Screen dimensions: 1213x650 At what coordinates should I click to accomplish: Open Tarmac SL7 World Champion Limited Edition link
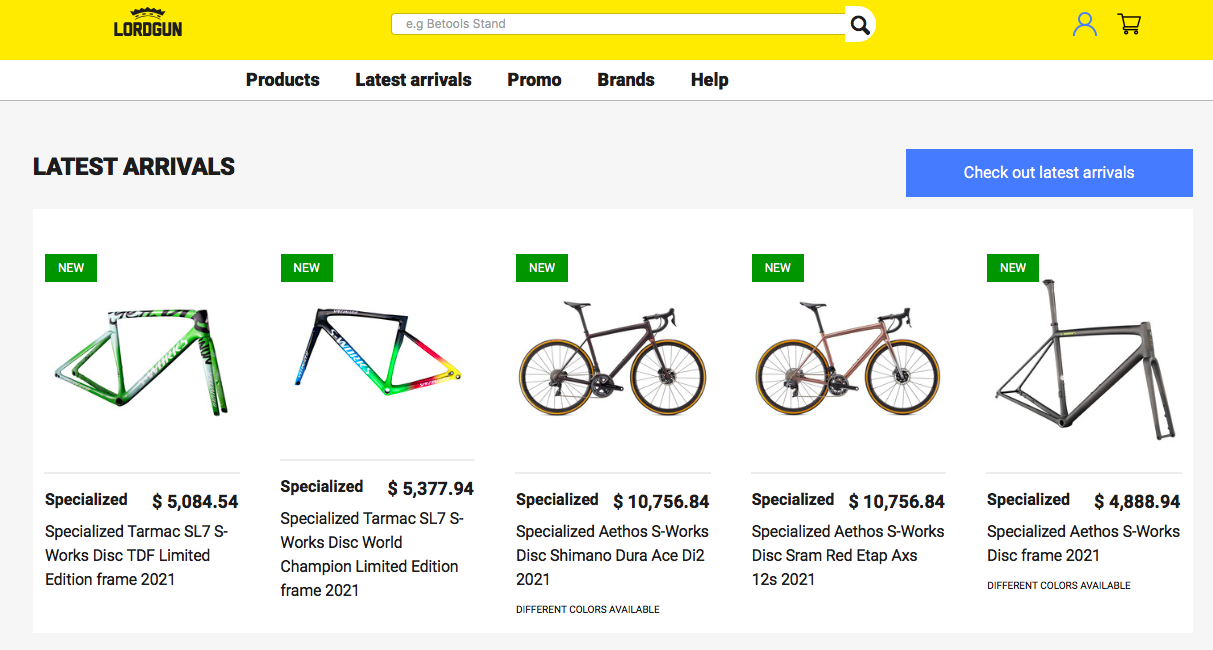click(371, 554)
